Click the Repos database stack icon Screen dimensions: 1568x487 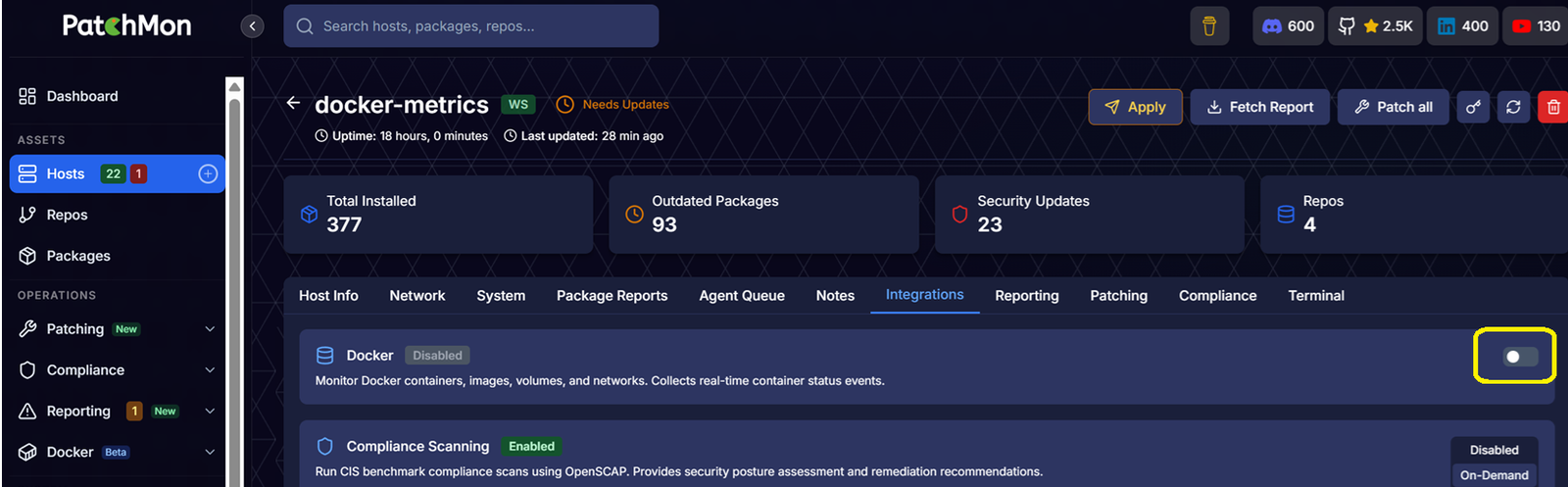[x=1286, y=214]
